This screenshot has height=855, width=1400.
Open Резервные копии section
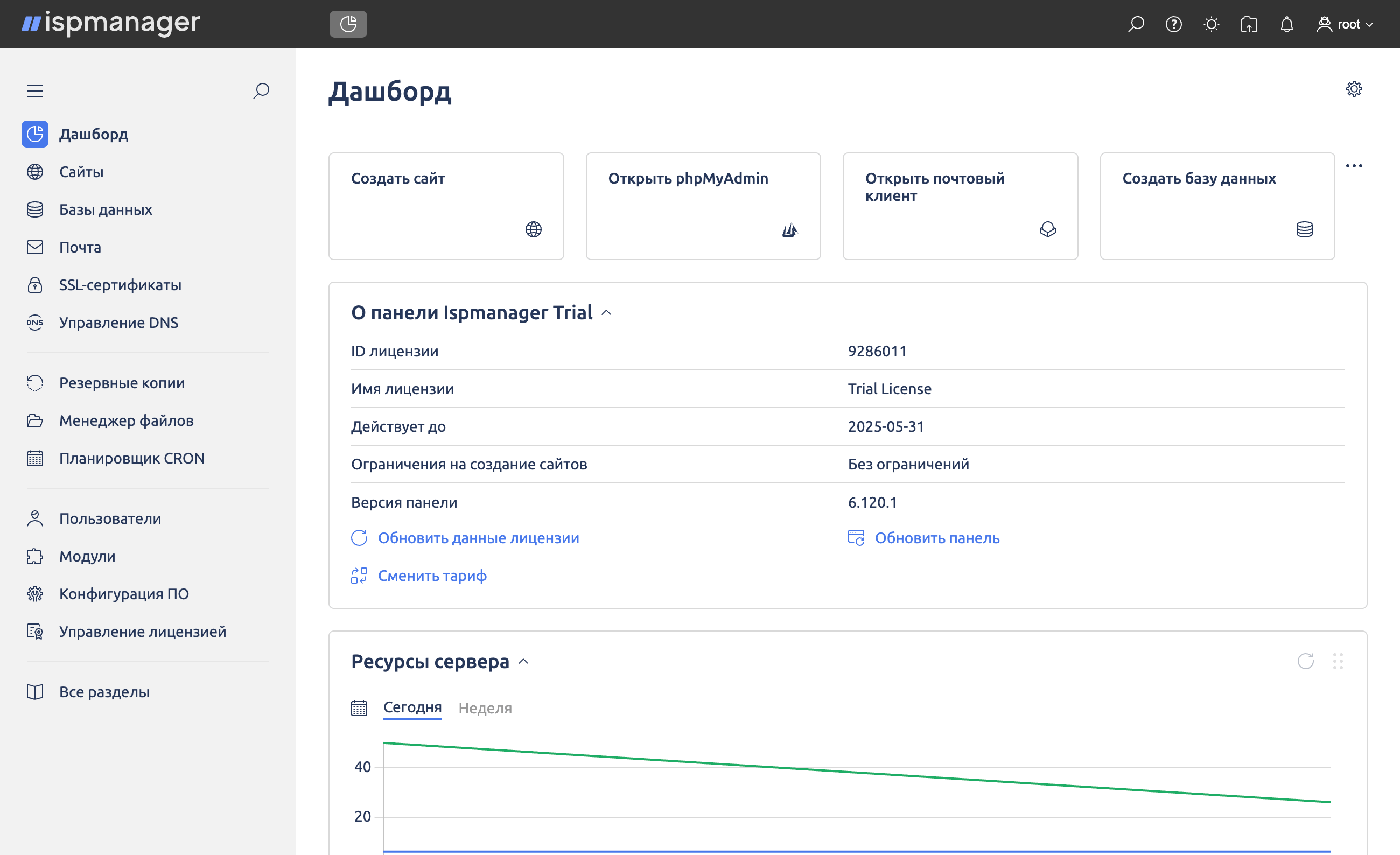click(x=122, y=383)
